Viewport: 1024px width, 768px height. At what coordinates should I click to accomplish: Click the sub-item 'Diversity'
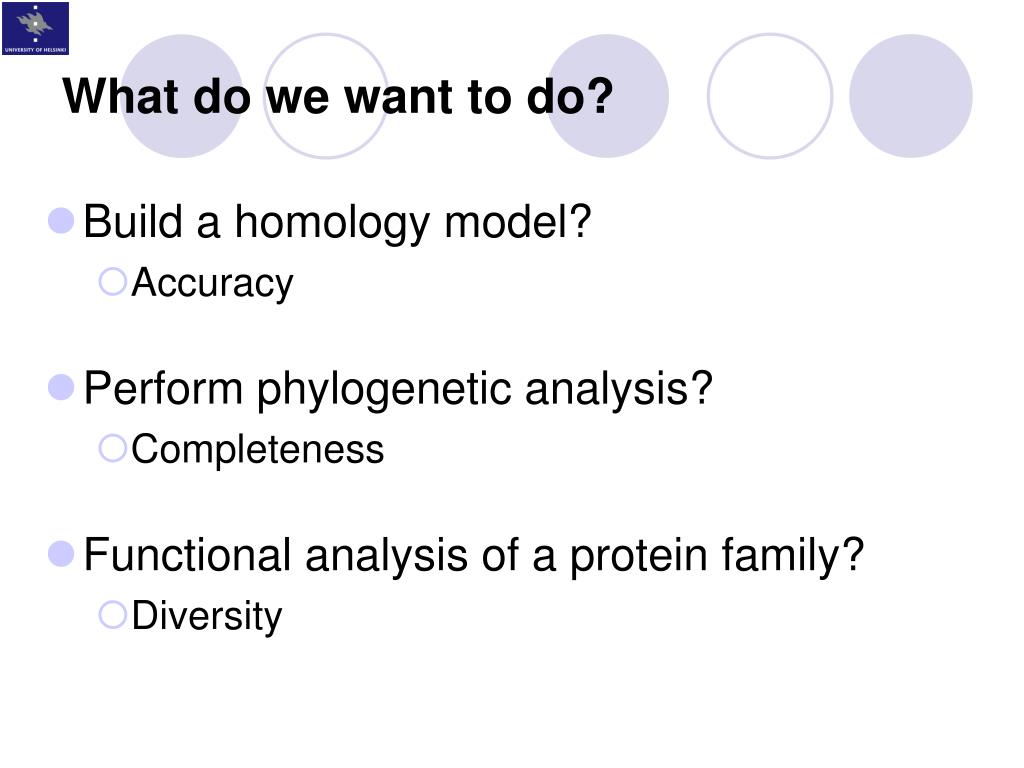click(x=206, y=616)
